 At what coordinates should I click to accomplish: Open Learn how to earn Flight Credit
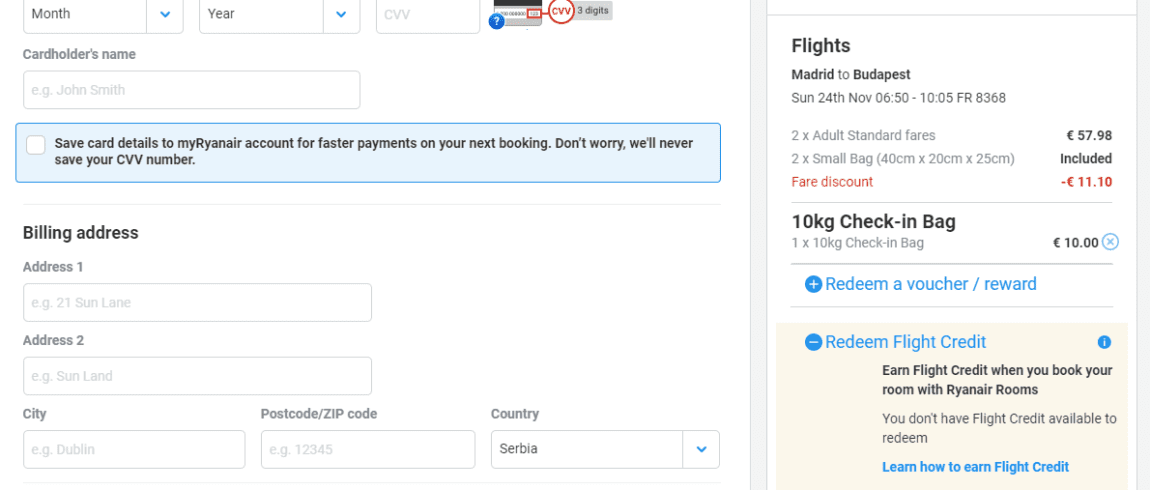click(x=975, y=467)
